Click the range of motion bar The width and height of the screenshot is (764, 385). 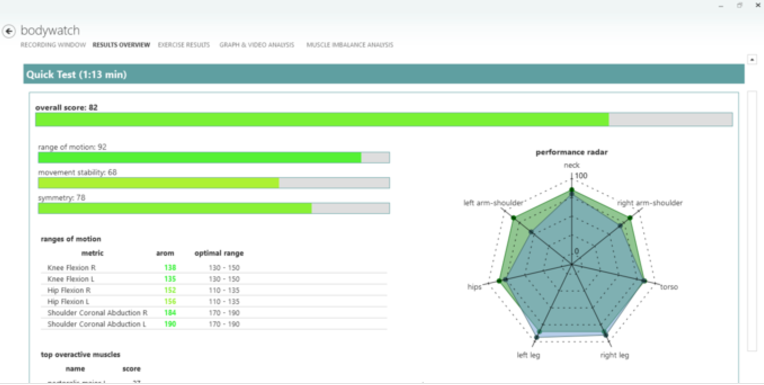point(214,157)
